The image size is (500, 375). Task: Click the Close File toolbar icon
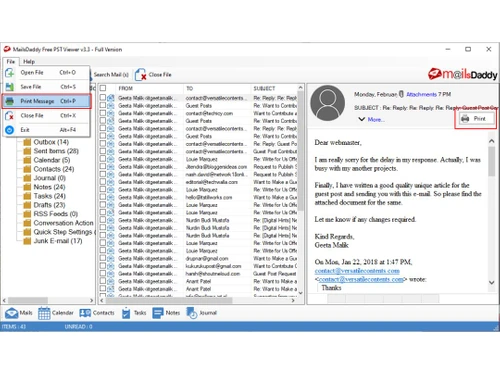coord(140,75)
